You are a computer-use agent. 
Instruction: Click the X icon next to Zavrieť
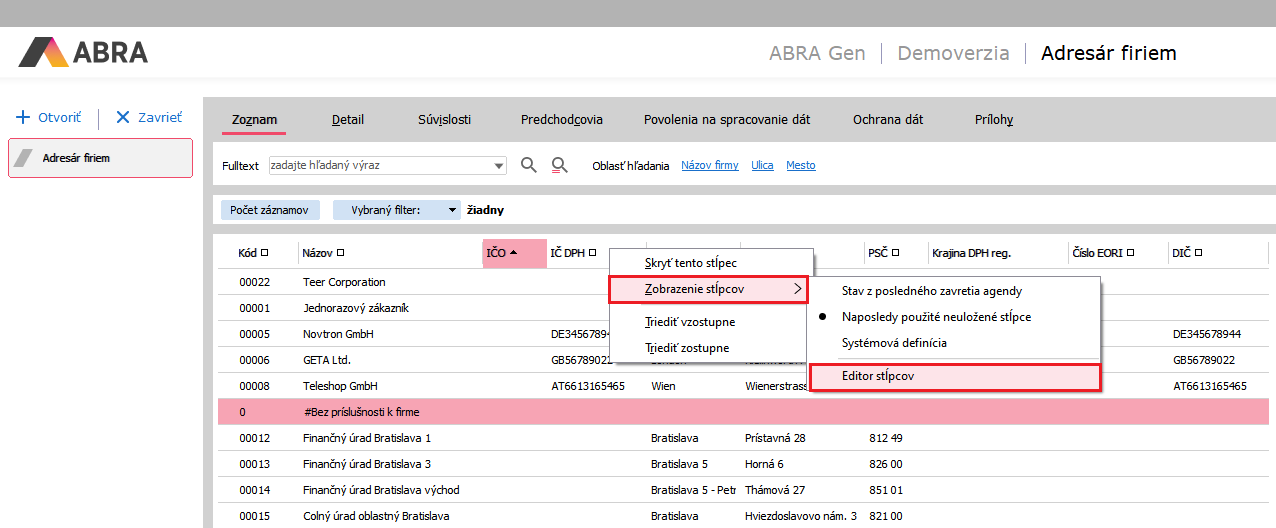click(x=123, y=117)
